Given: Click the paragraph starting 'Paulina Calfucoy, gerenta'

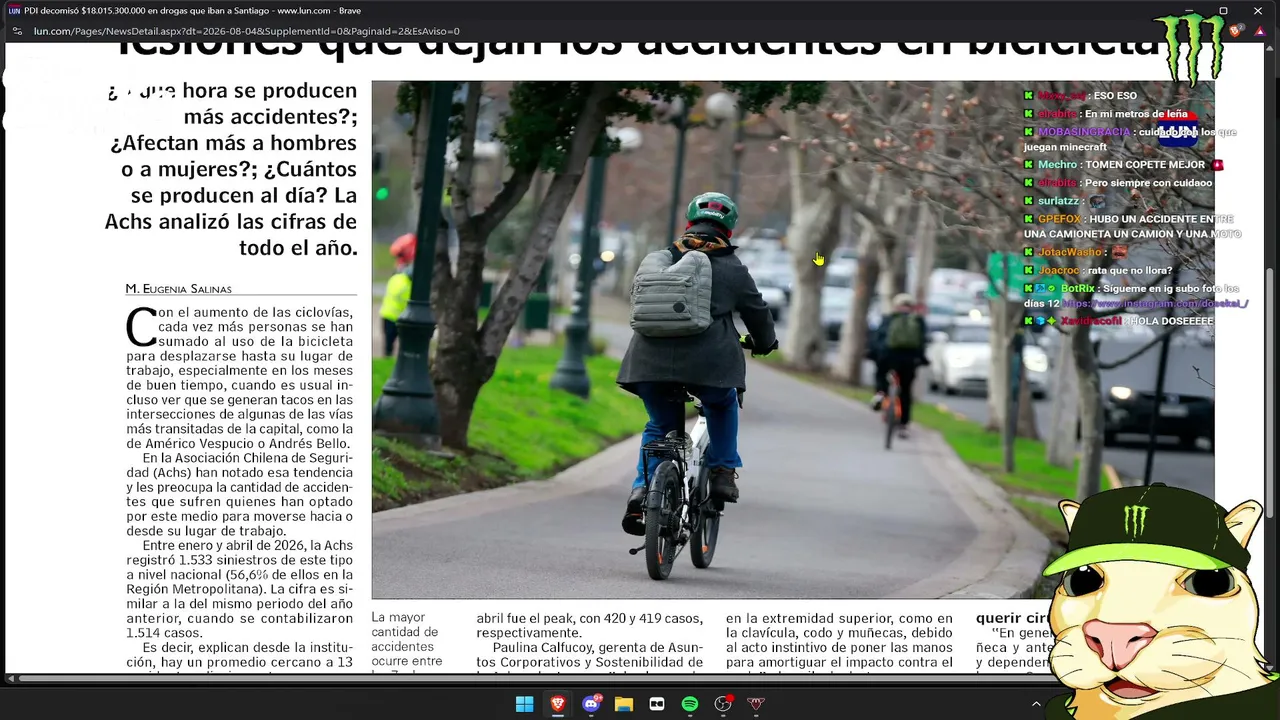Looking at the screenshot, I should click(x=590, y=655).
